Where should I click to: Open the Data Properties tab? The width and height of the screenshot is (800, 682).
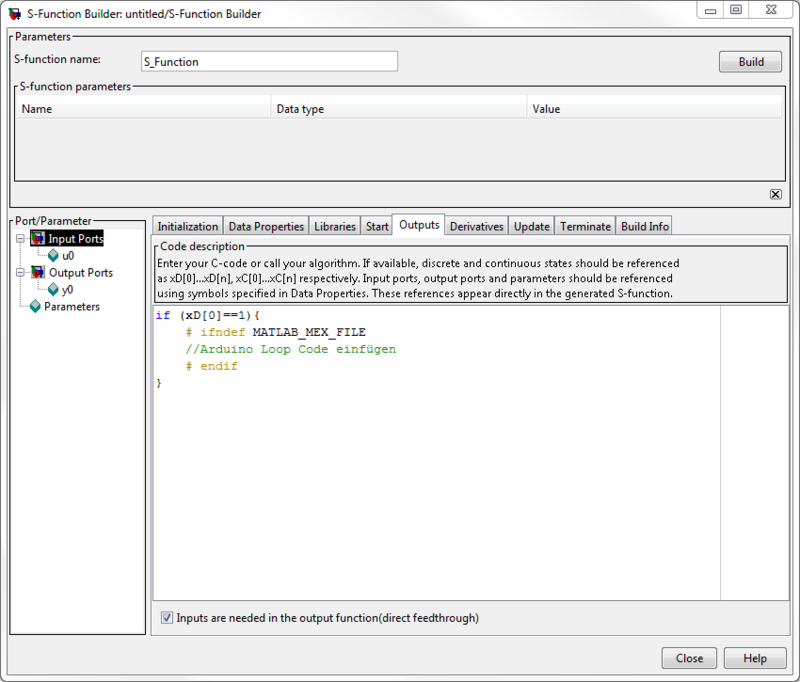pyautogui.click(x=265, y=226)
